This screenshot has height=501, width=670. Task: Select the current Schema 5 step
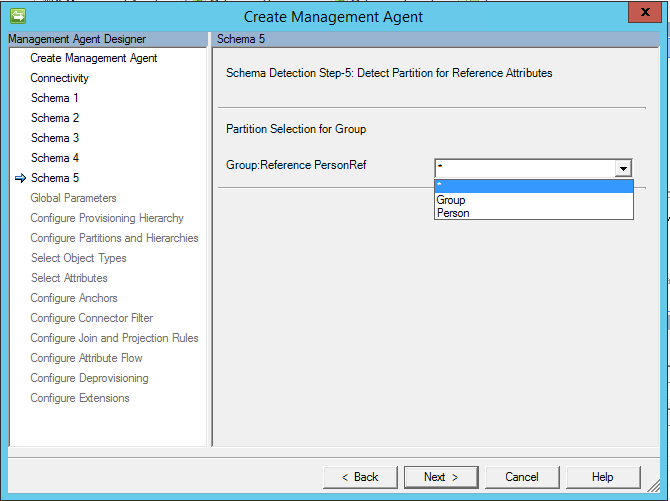click(x=55, y=178)
